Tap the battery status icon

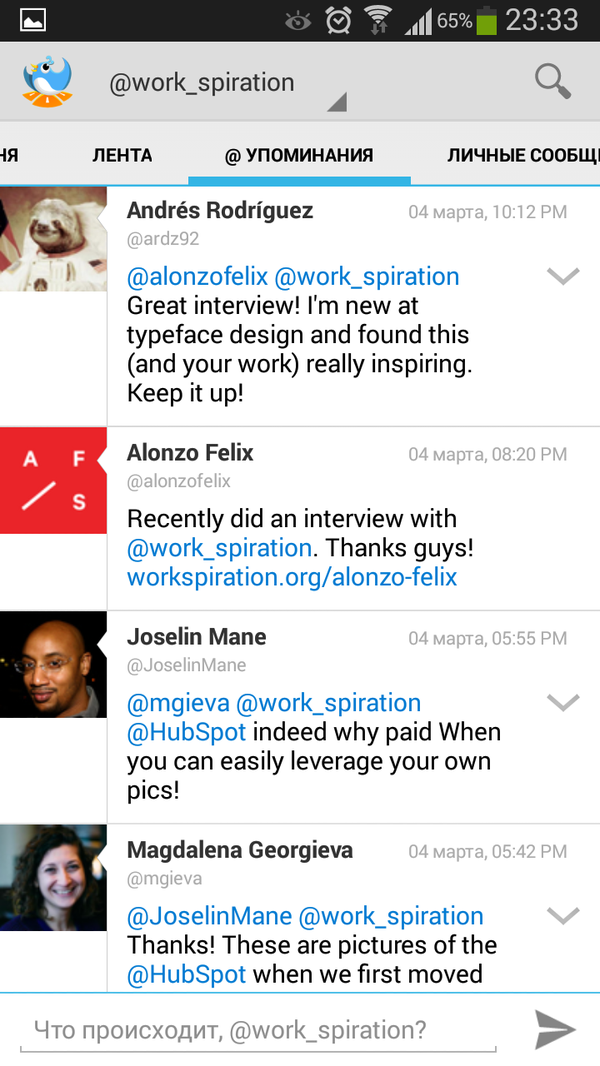[x=486, y=20]
